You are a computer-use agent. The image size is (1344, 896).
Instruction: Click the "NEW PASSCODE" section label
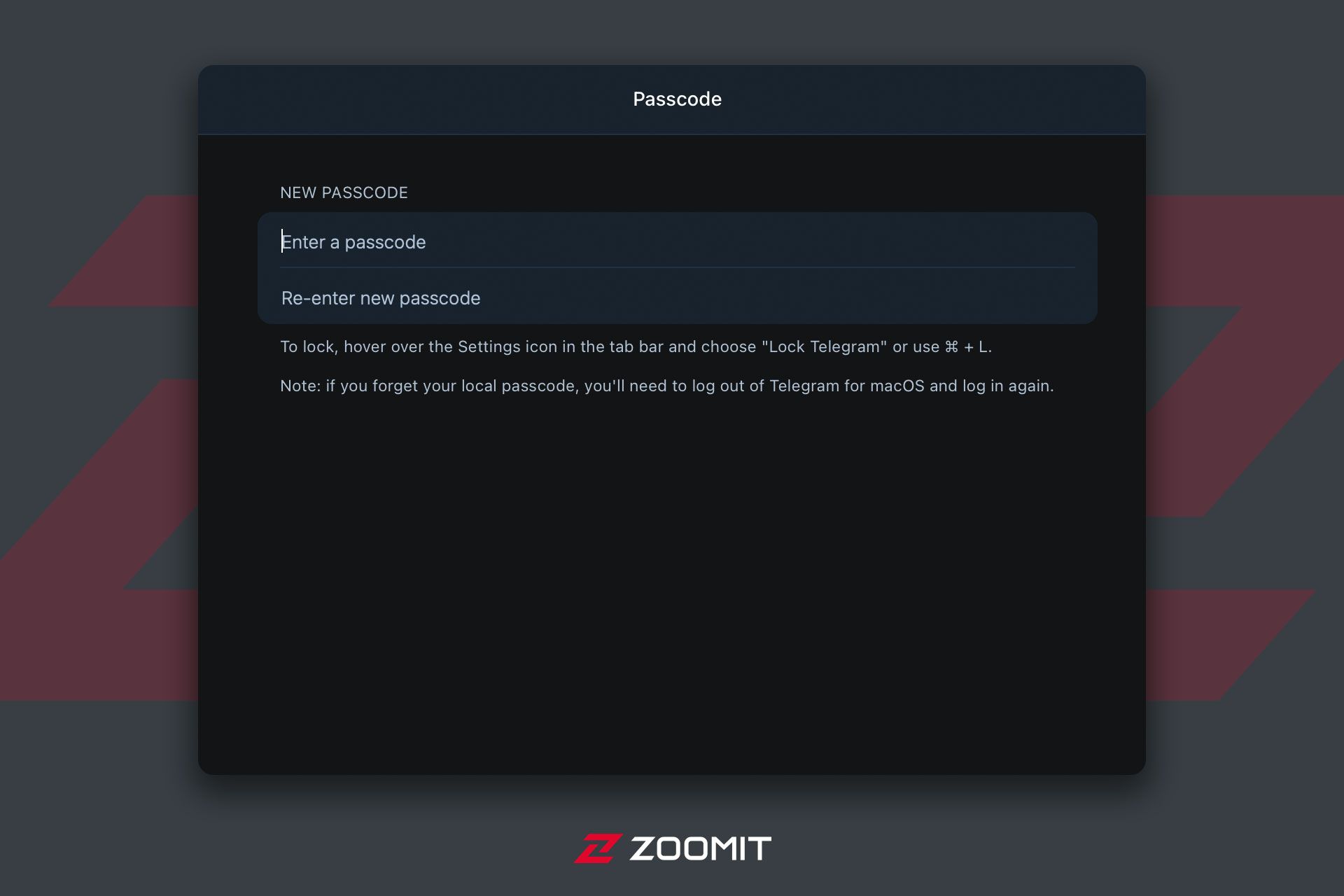pos(344,192)
